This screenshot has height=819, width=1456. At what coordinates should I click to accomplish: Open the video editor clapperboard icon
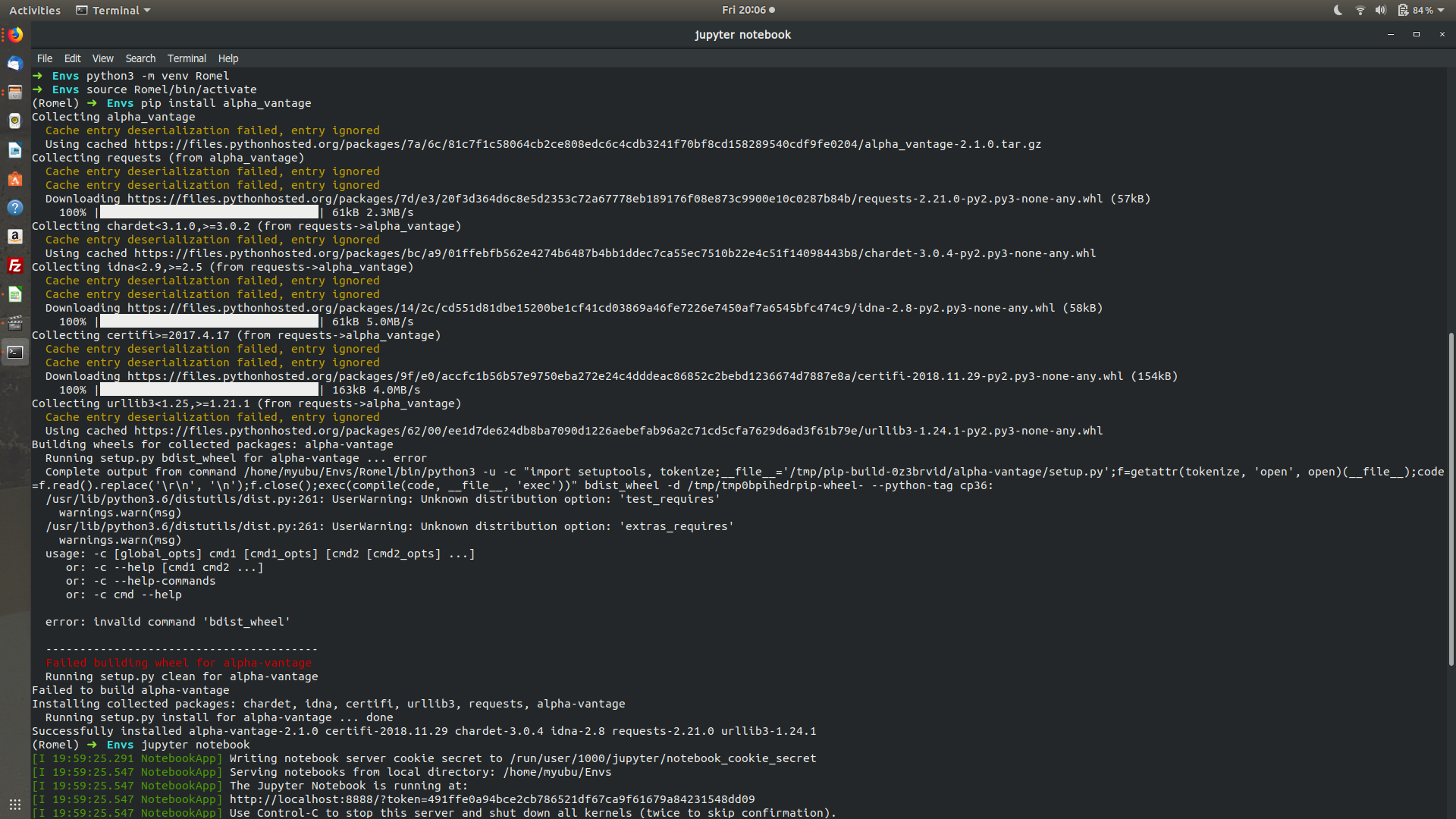(x=14, y=322)
